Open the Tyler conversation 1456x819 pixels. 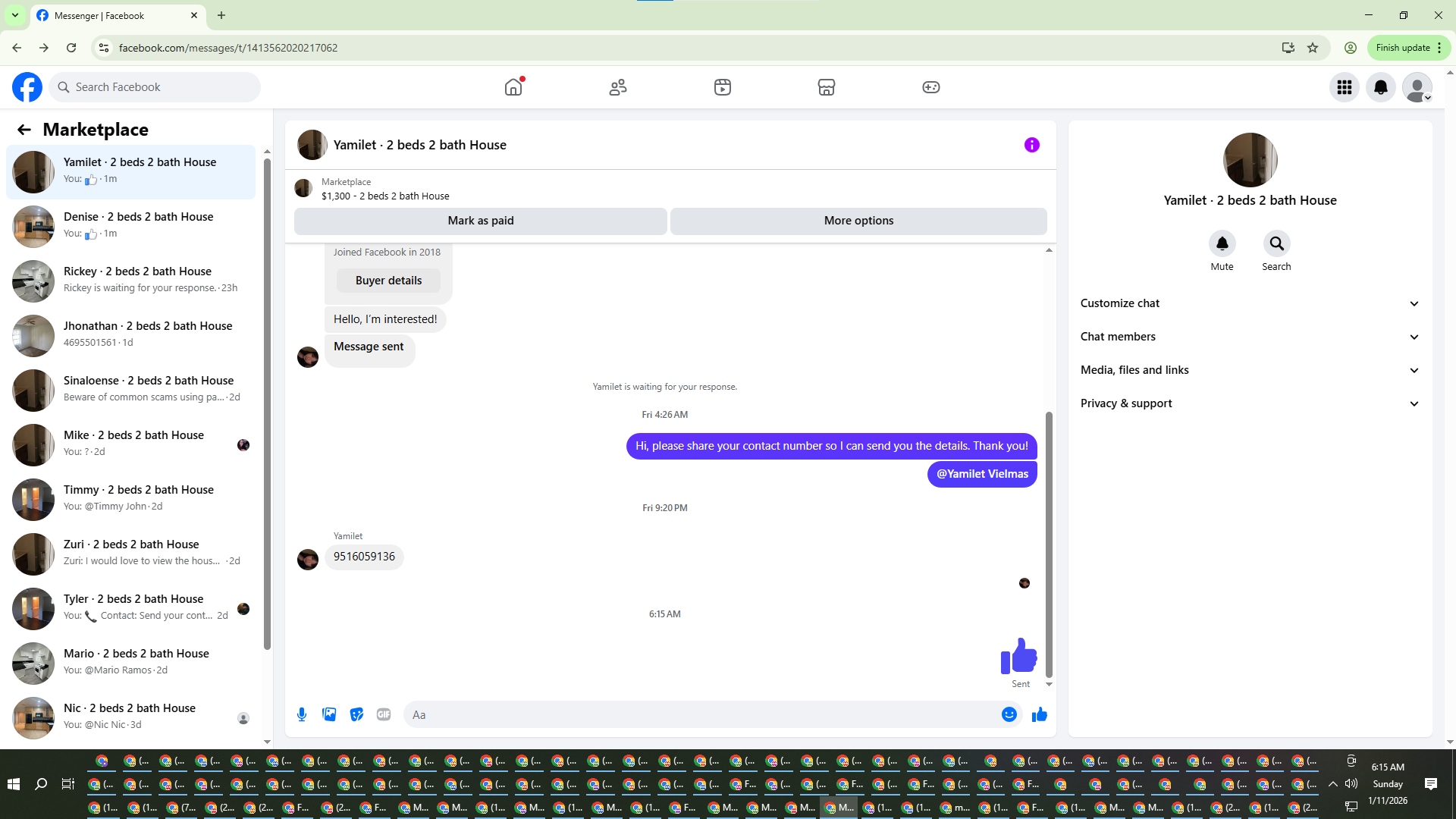pos(131,609)
